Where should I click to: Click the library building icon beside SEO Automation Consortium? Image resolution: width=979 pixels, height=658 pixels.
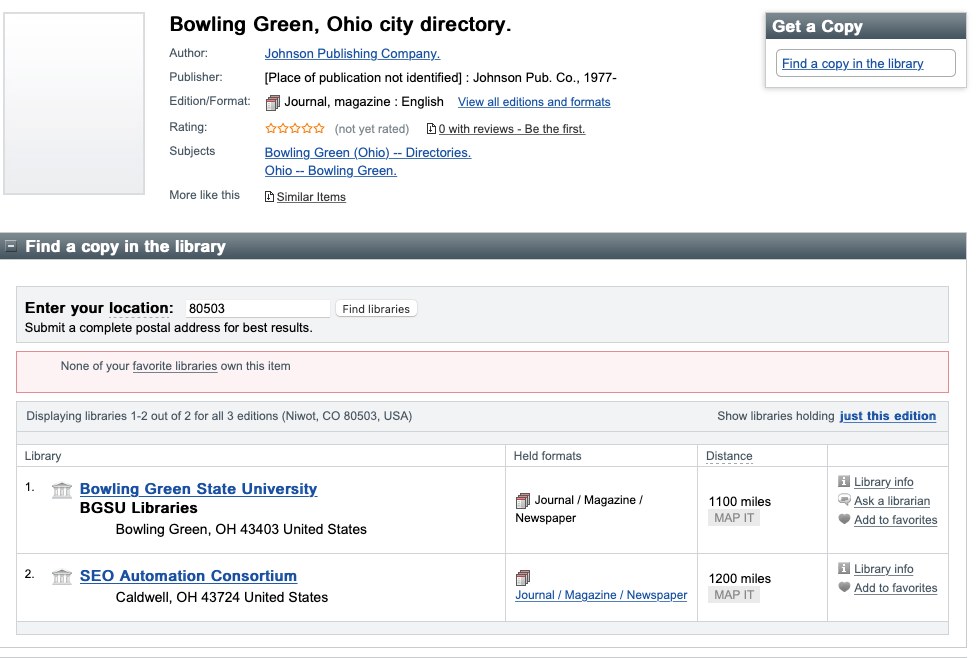(62, 577)
